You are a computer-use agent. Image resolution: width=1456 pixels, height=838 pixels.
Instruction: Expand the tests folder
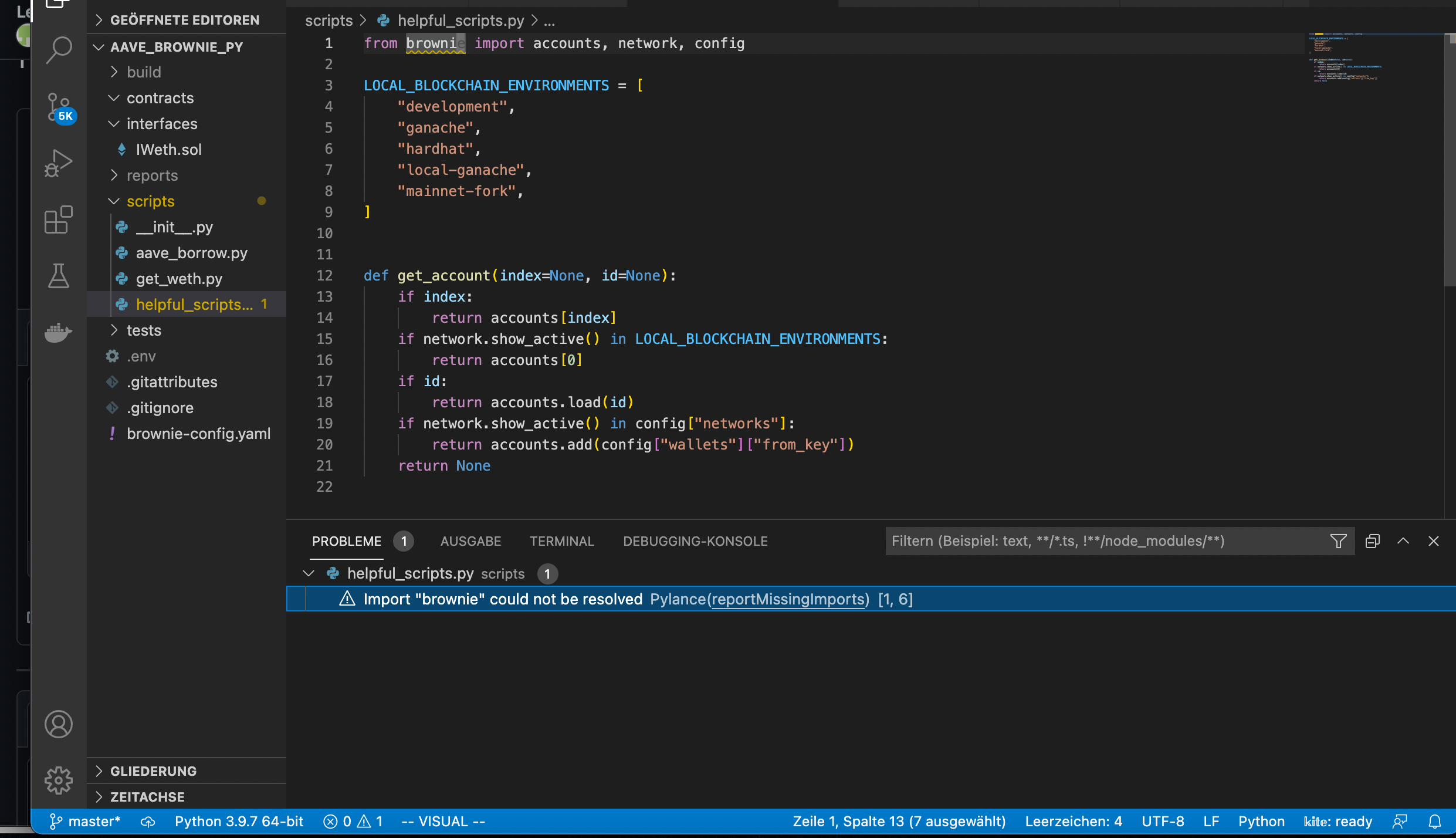click(187, 330)
